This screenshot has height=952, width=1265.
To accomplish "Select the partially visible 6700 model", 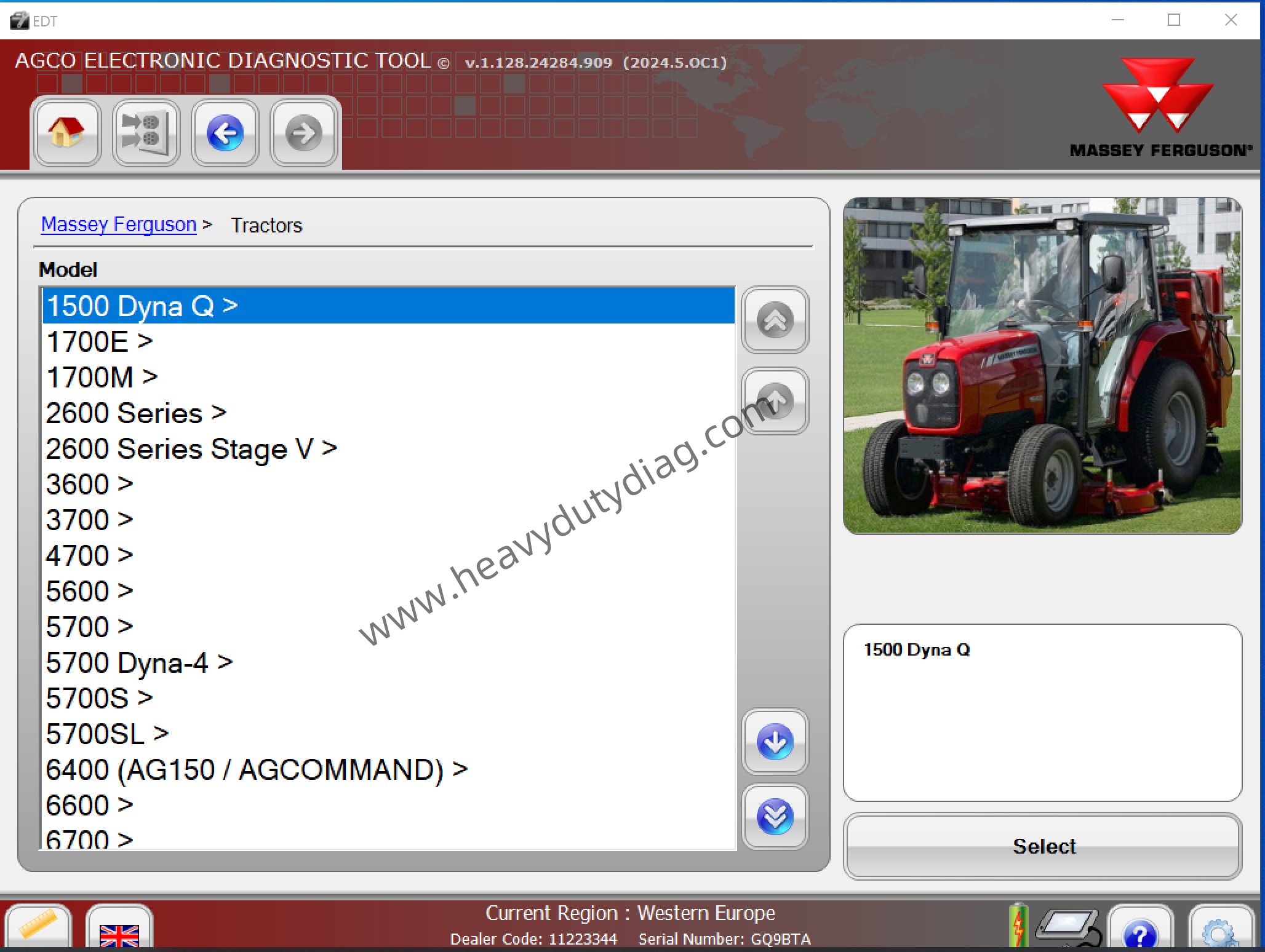I will pos(389,837).
